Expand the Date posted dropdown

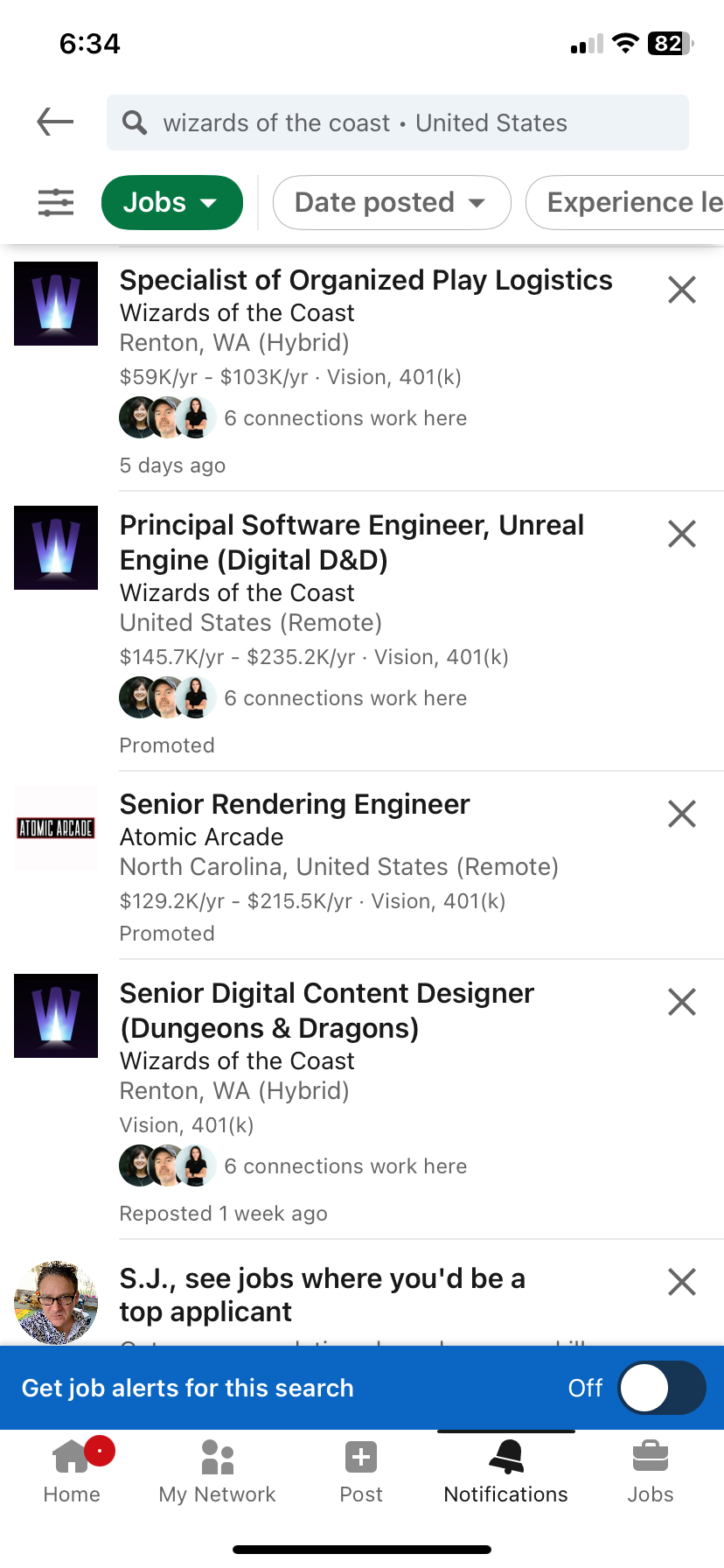(x=391, y=203)
